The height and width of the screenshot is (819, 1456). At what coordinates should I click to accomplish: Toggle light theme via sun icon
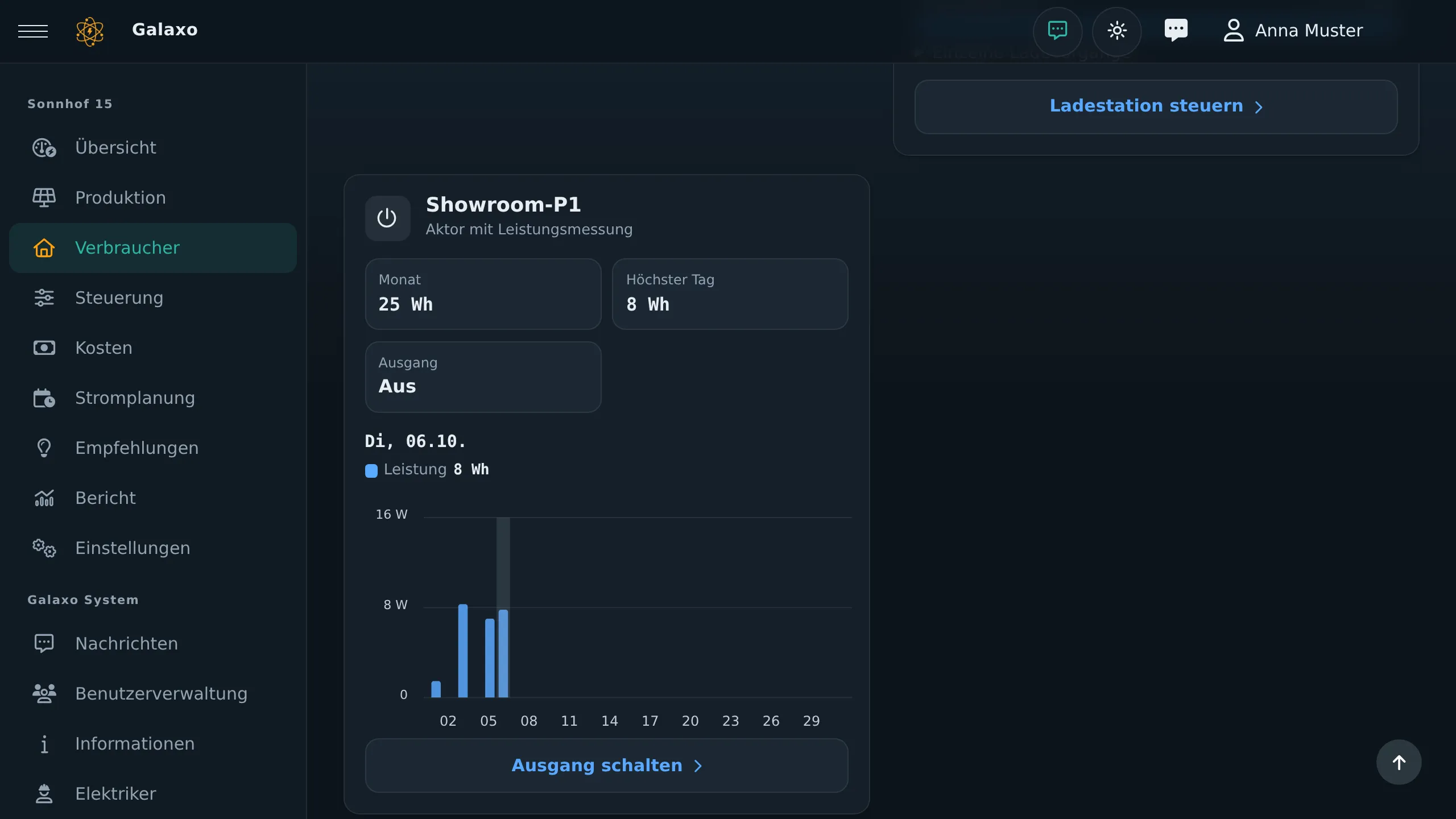pos(1116,31)
